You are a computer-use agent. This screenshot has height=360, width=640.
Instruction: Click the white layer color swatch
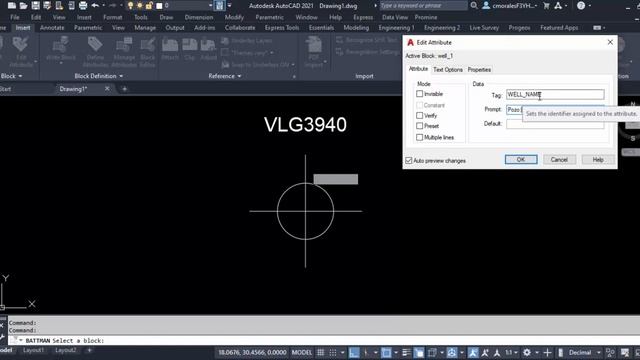tap(160, 6)
